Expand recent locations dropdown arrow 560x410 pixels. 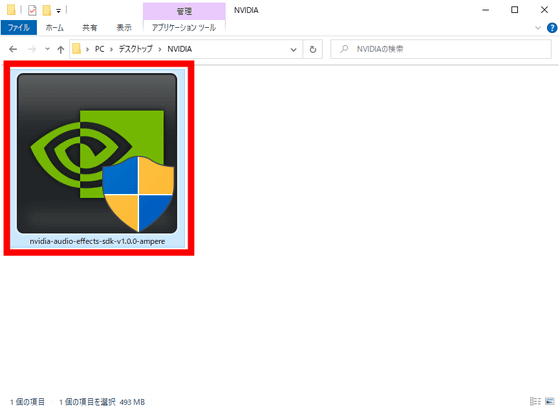[x=47, y=49]
